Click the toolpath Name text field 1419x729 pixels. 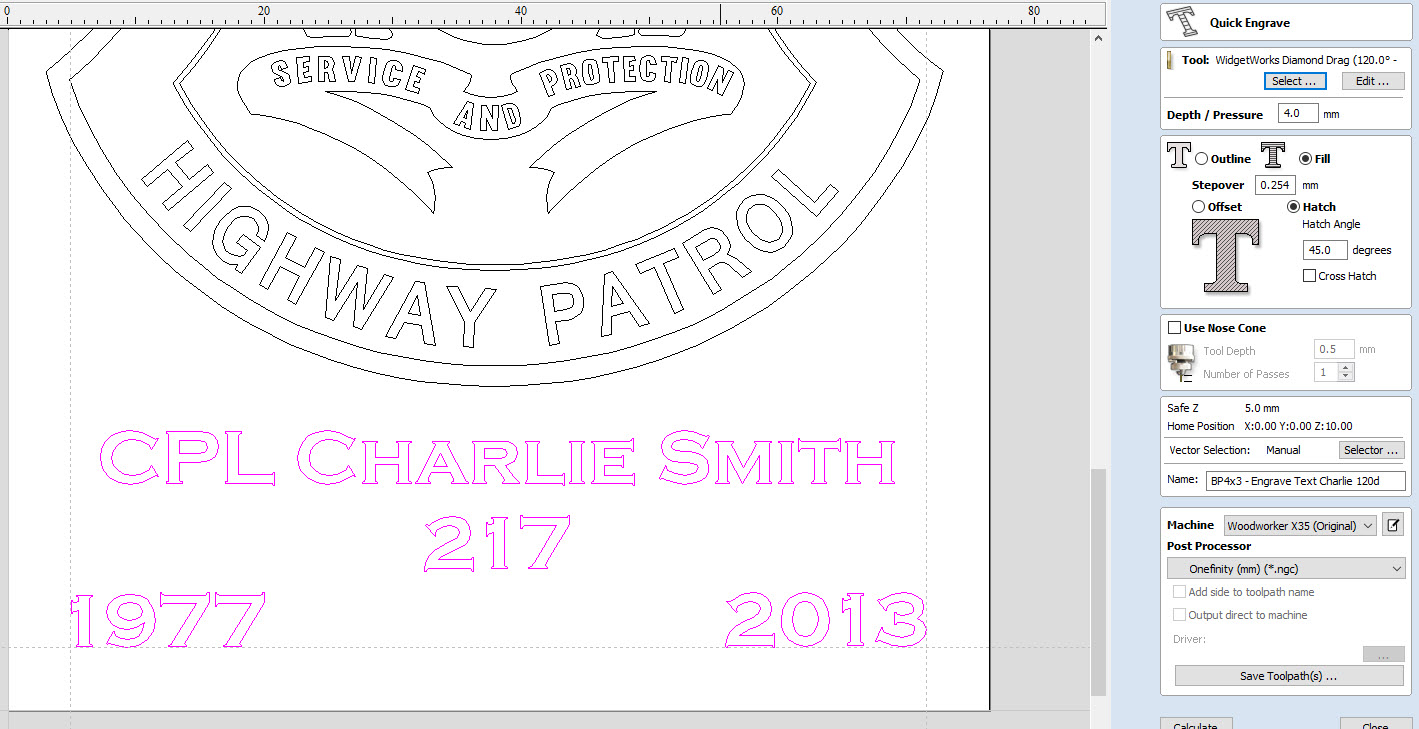pos(1305,480)
